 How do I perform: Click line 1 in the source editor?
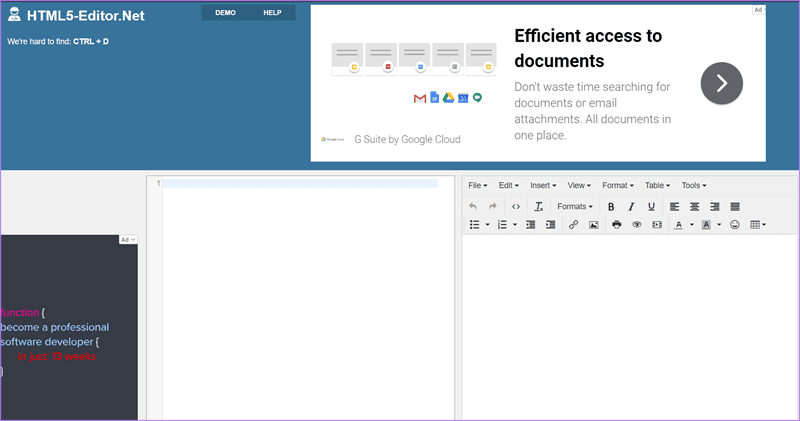300,183
